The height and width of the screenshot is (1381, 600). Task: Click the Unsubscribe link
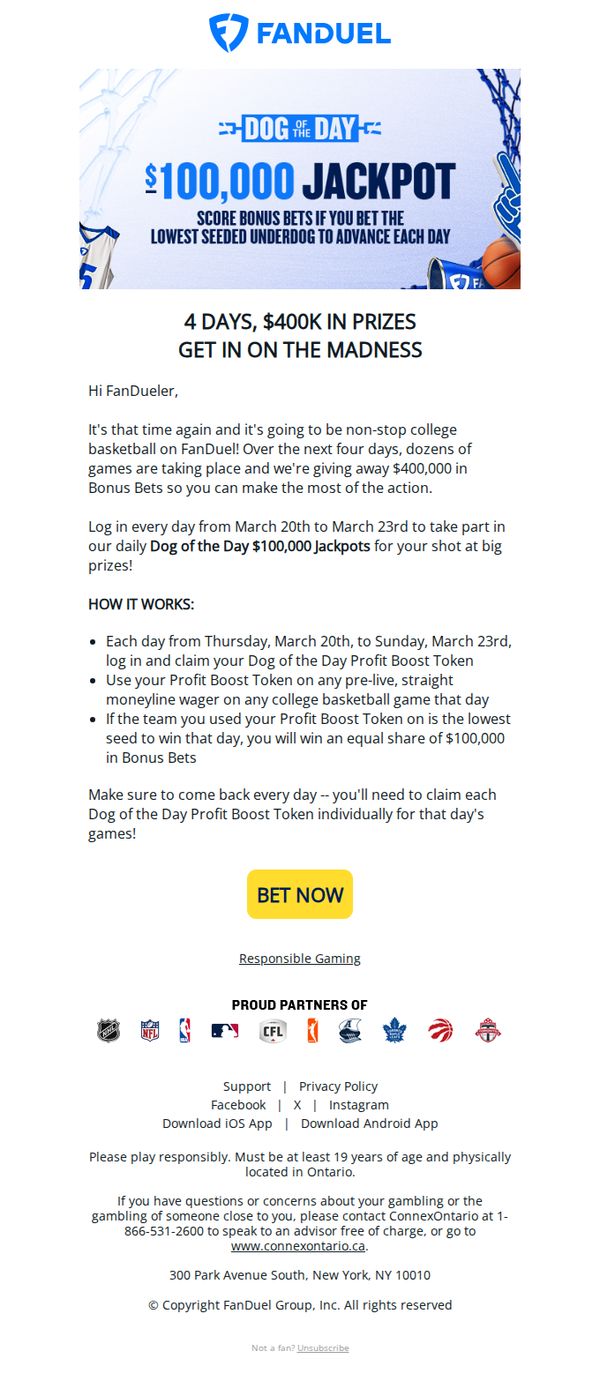pyautogui.click(x=323, y=1348)
